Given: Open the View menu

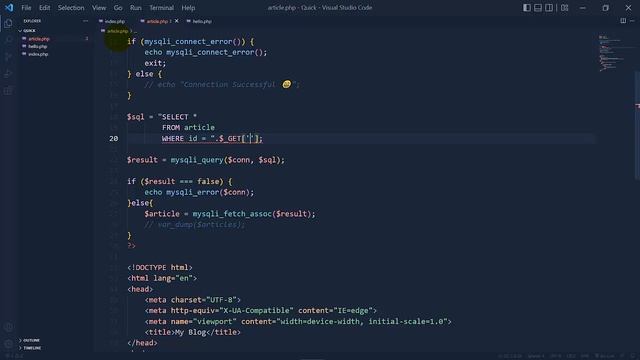Looking at the screenshot, I should click(x=99, y=8).
